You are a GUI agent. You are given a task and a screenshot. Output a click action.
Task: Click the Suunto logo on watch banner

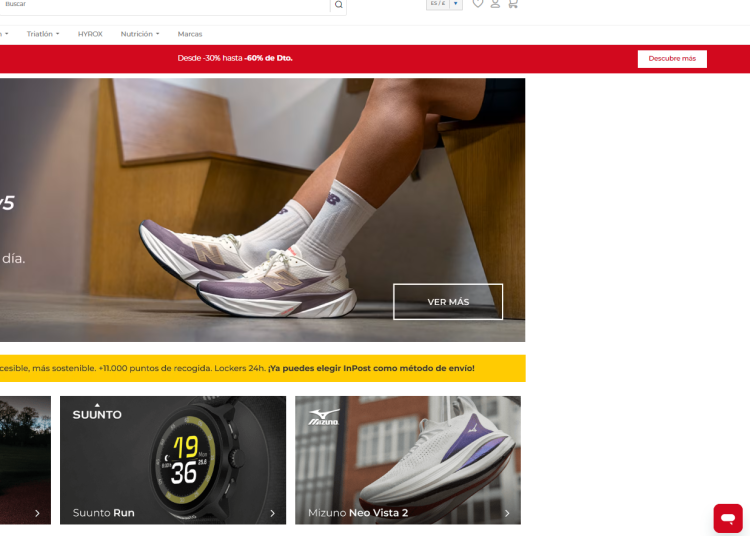(97, 412)
